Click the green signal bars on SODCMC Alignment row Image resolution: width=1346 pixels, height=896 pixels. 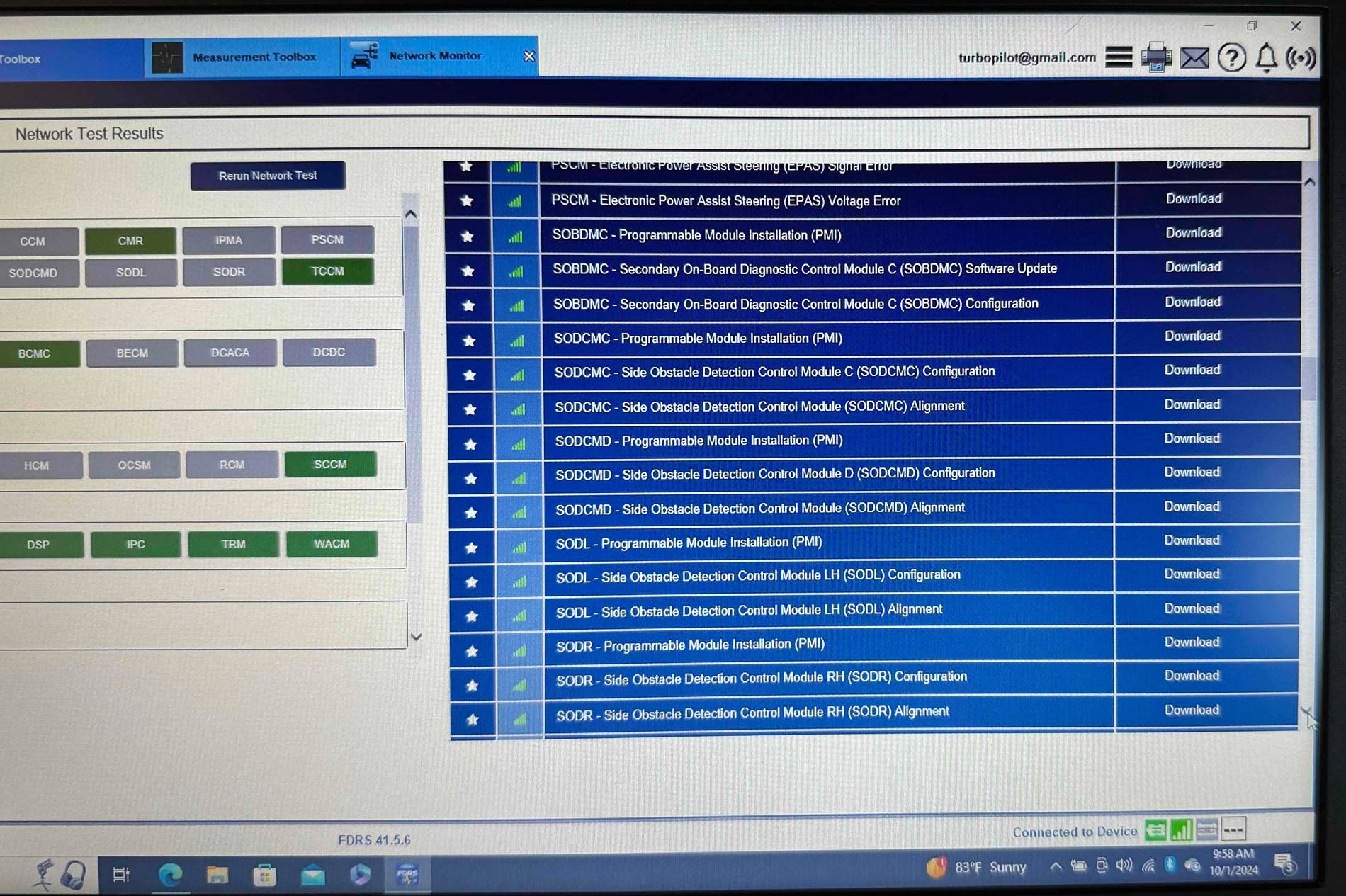point(519,409)
